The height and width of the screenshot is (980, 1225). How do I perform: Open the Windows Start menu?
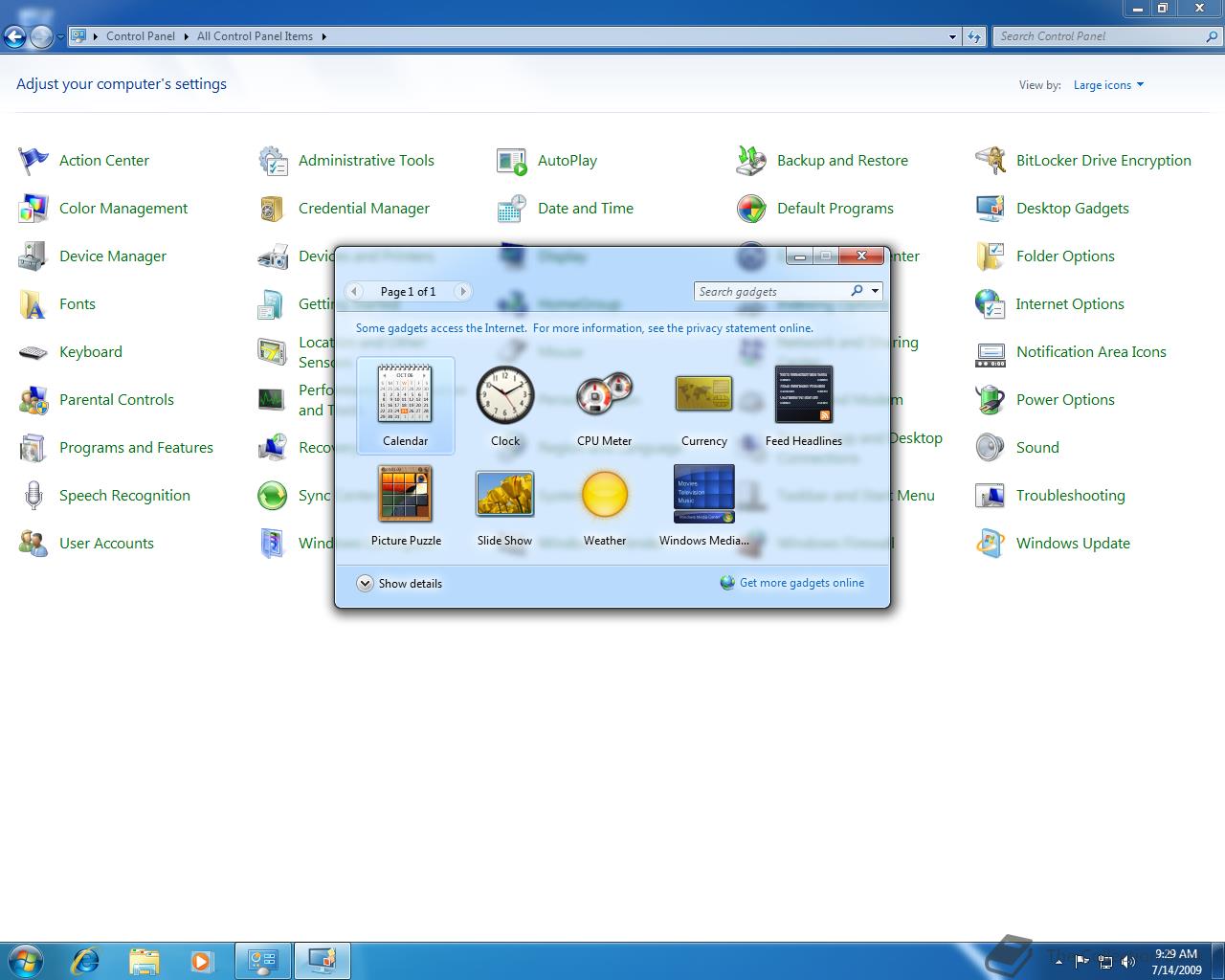(25, 960)
